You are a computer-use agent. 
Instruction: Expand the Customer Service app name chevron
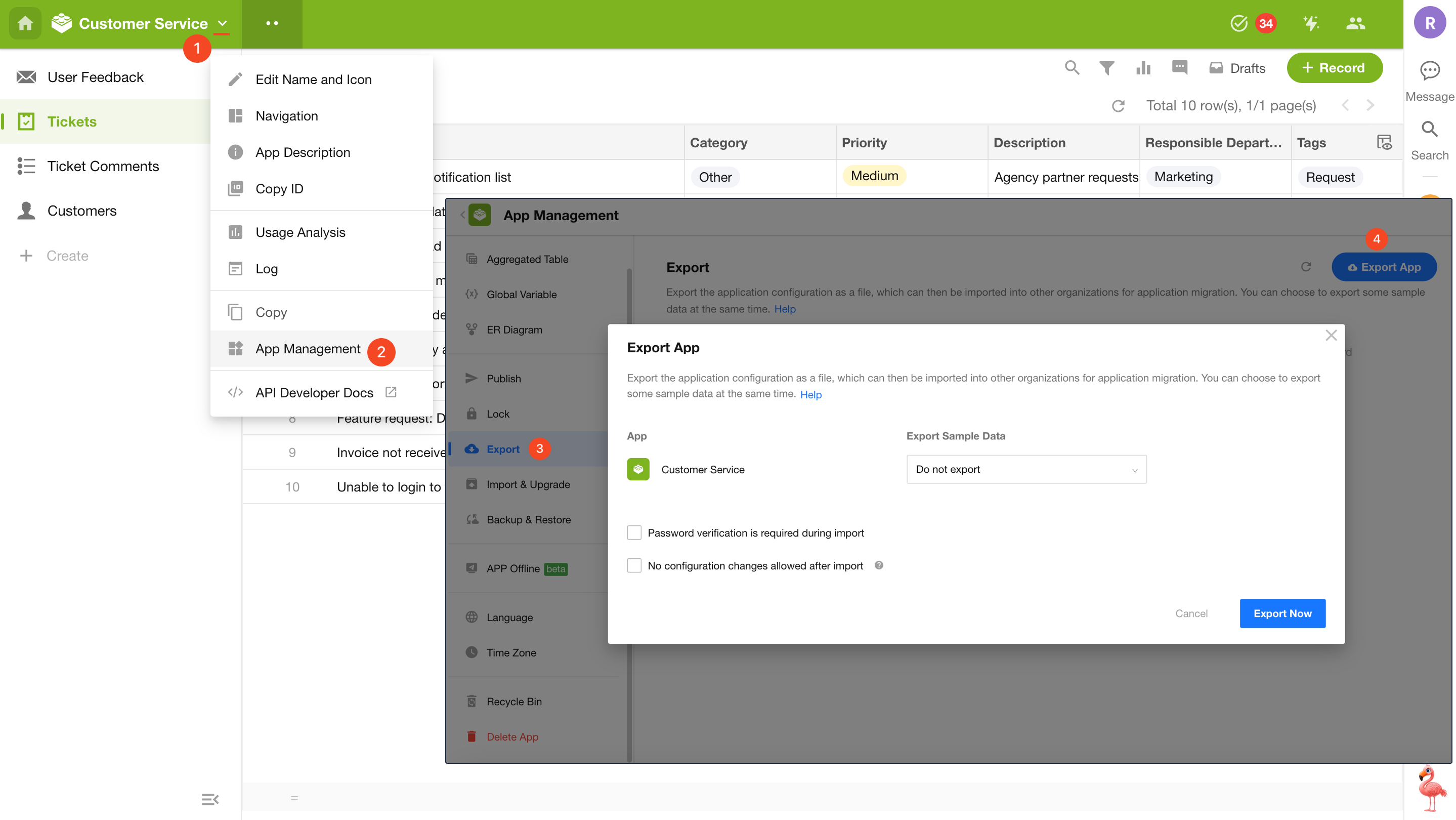click(x=222, y=23)
